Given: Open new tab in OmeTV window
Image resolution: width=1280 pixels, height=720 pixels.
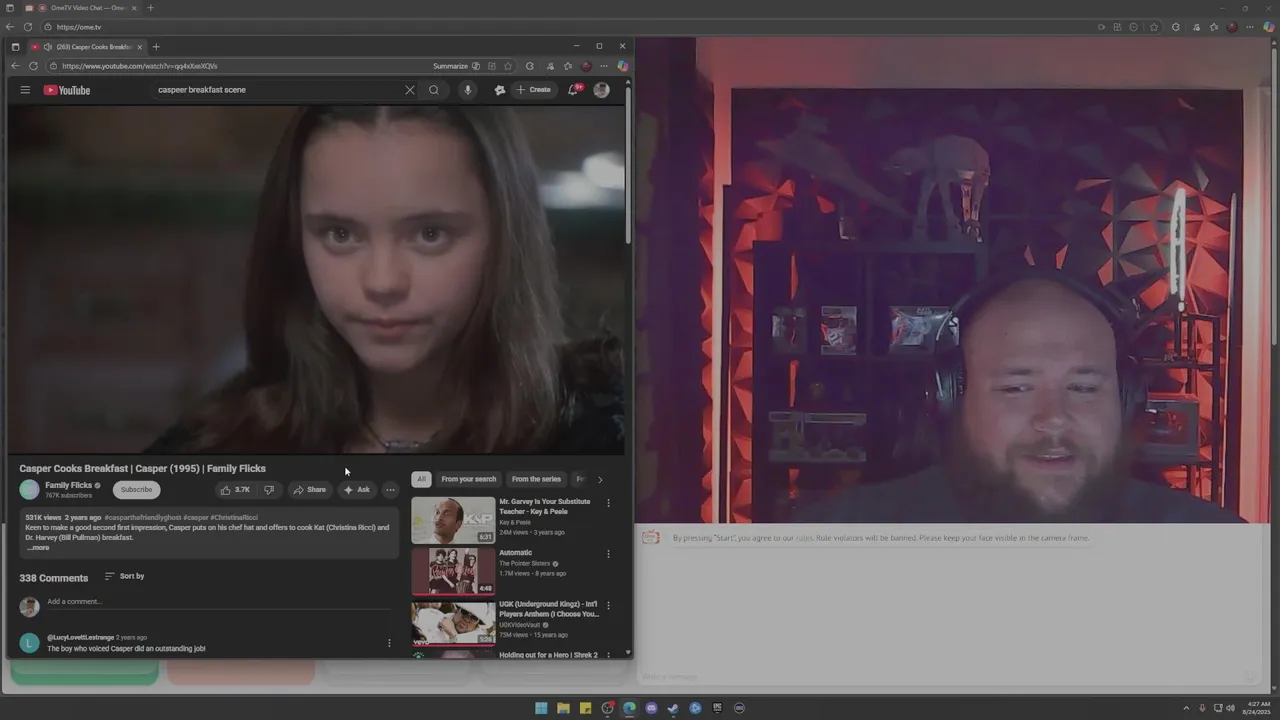Looking at the screenshot, I should pos(150,8).
